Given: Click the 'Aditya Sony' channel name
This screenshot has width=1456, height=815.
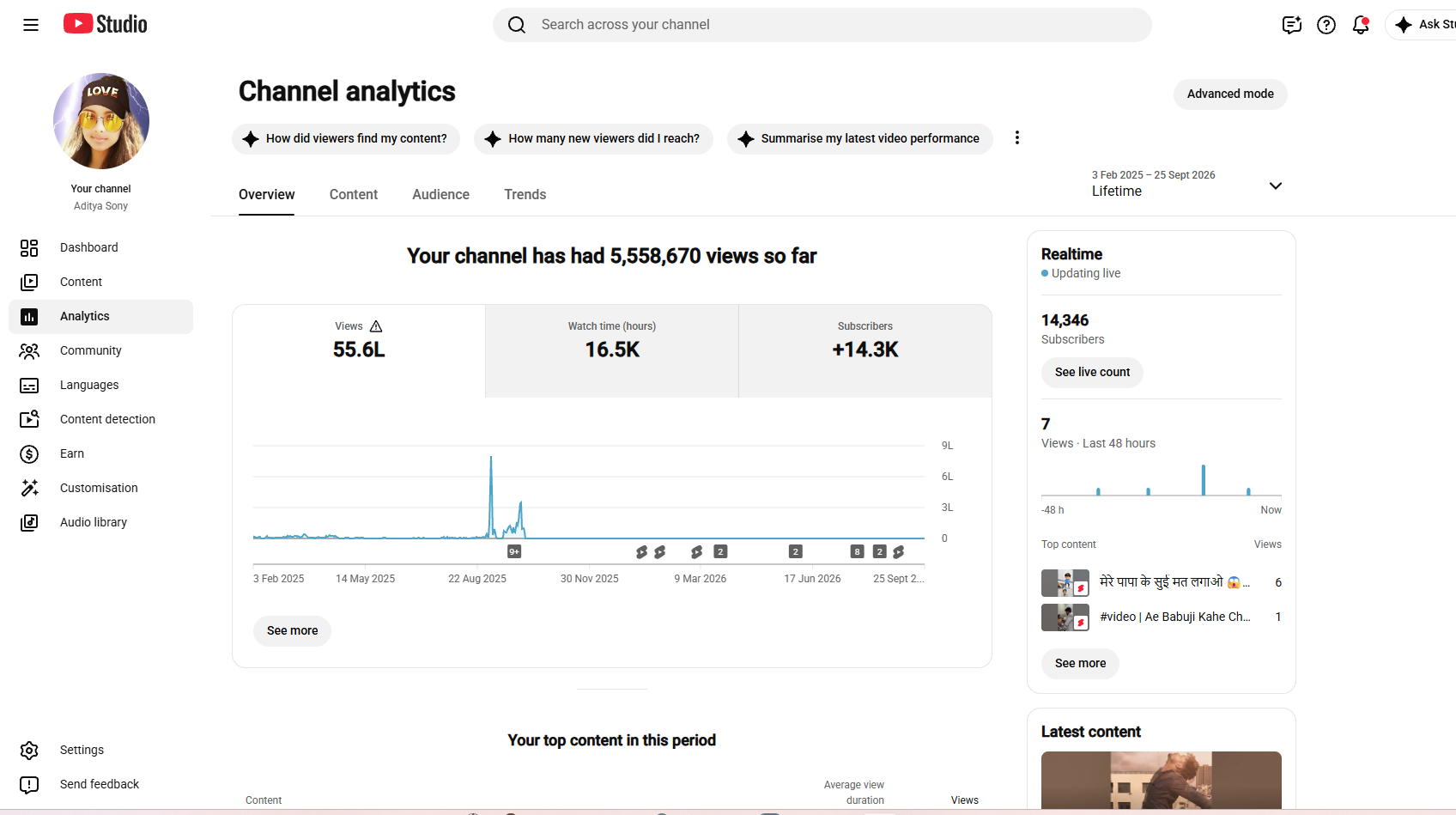Looking at the screenshot, I should point(100,206).
